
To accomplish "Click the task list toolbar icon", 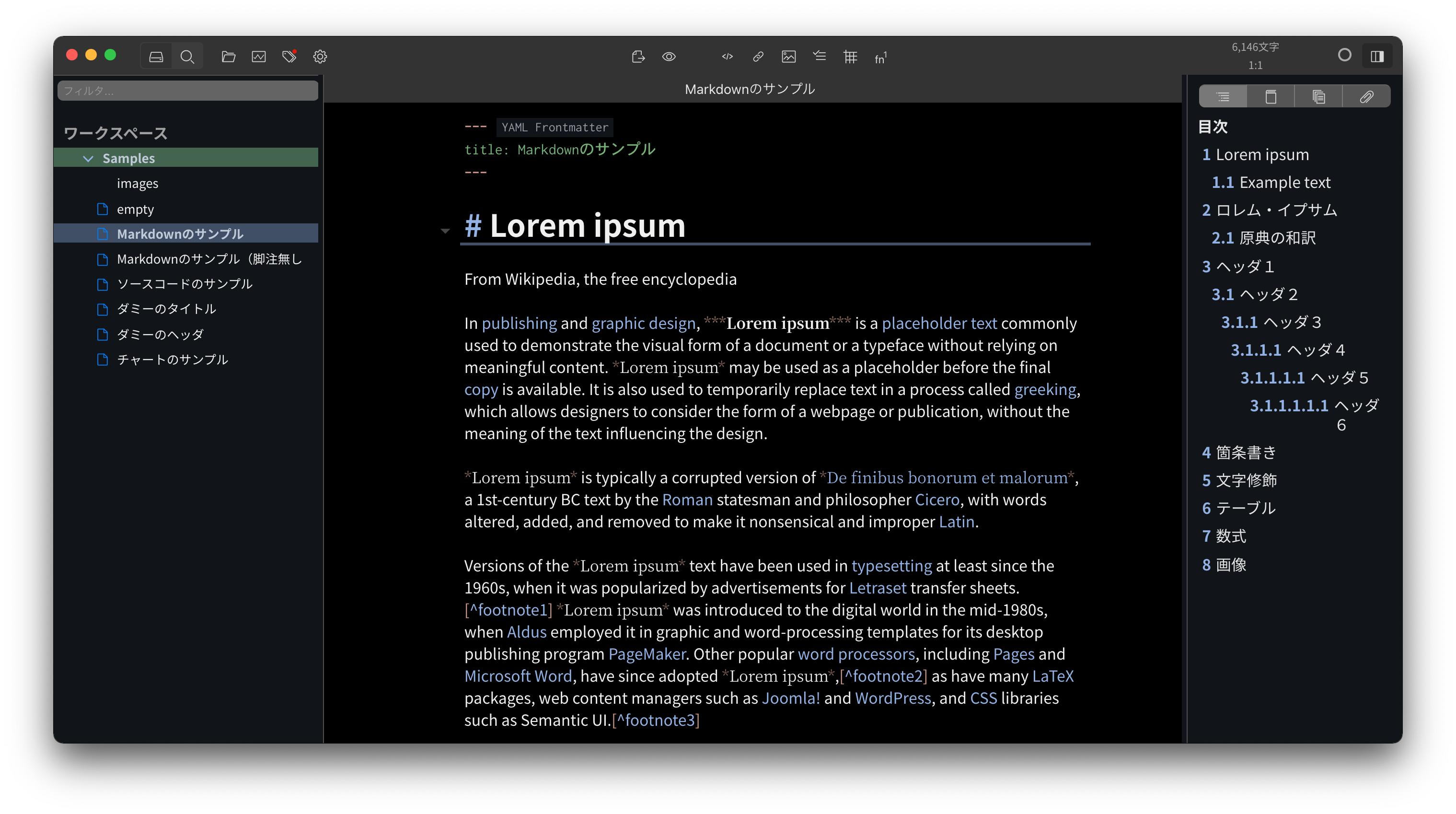I will (820, 56).
